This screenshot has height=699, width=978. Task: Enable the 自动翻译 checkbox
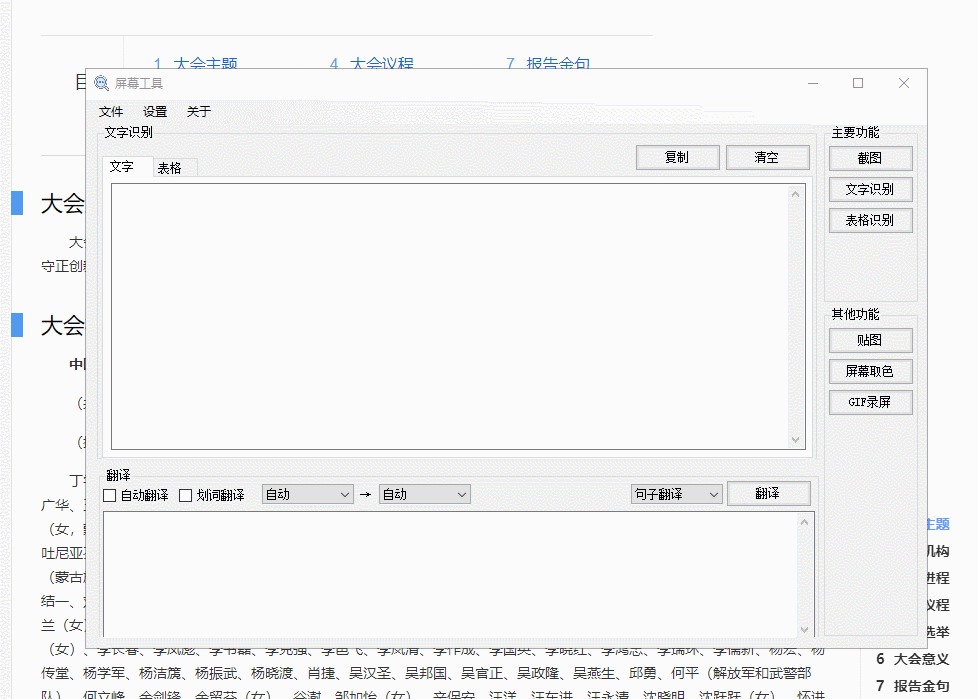pyautogui.click(x=110, y=495)
